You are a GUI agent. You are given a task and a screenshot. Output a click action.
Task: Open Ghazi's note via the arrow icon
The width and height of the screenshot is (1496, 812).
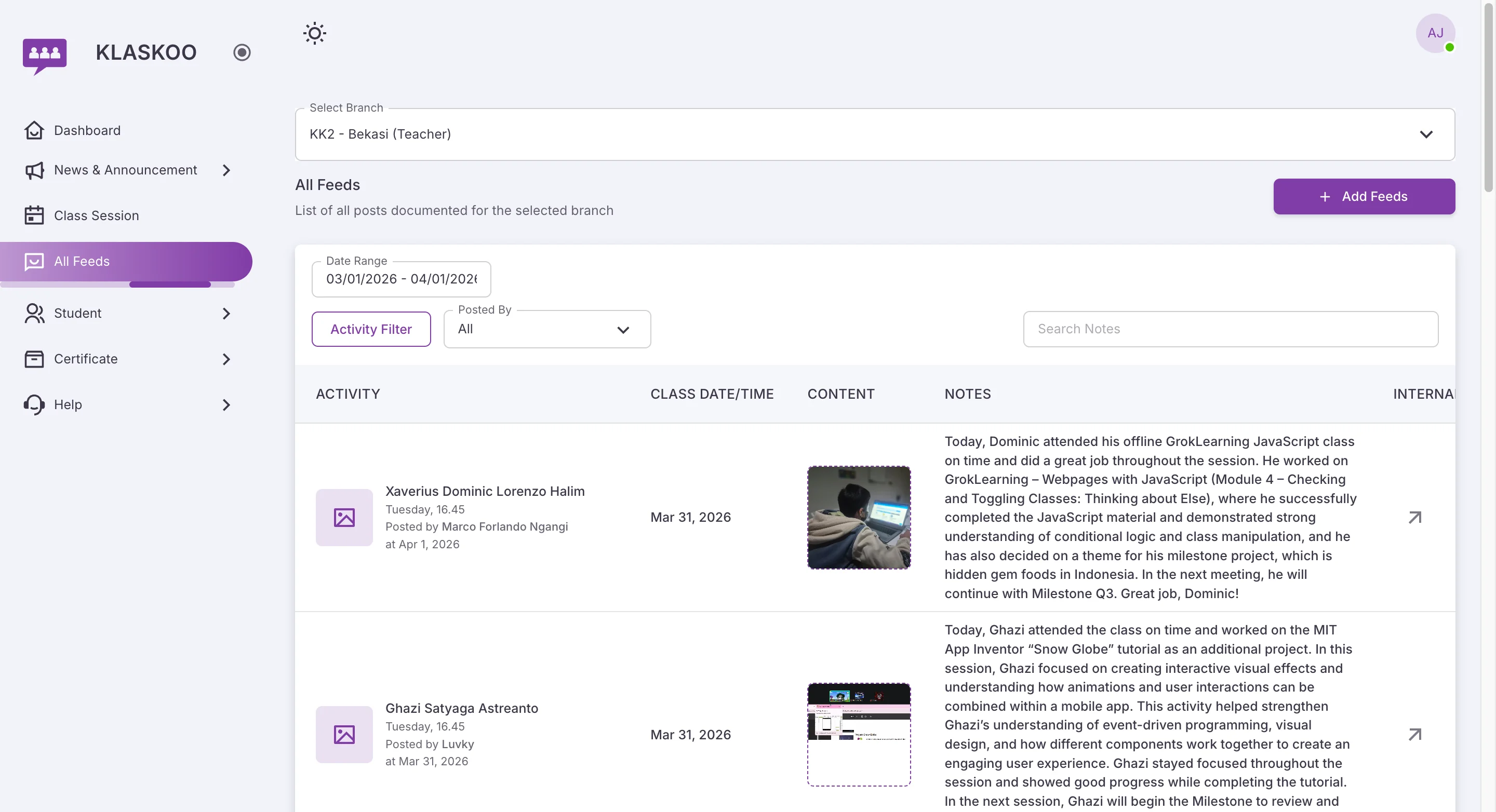click(1414, 734)
